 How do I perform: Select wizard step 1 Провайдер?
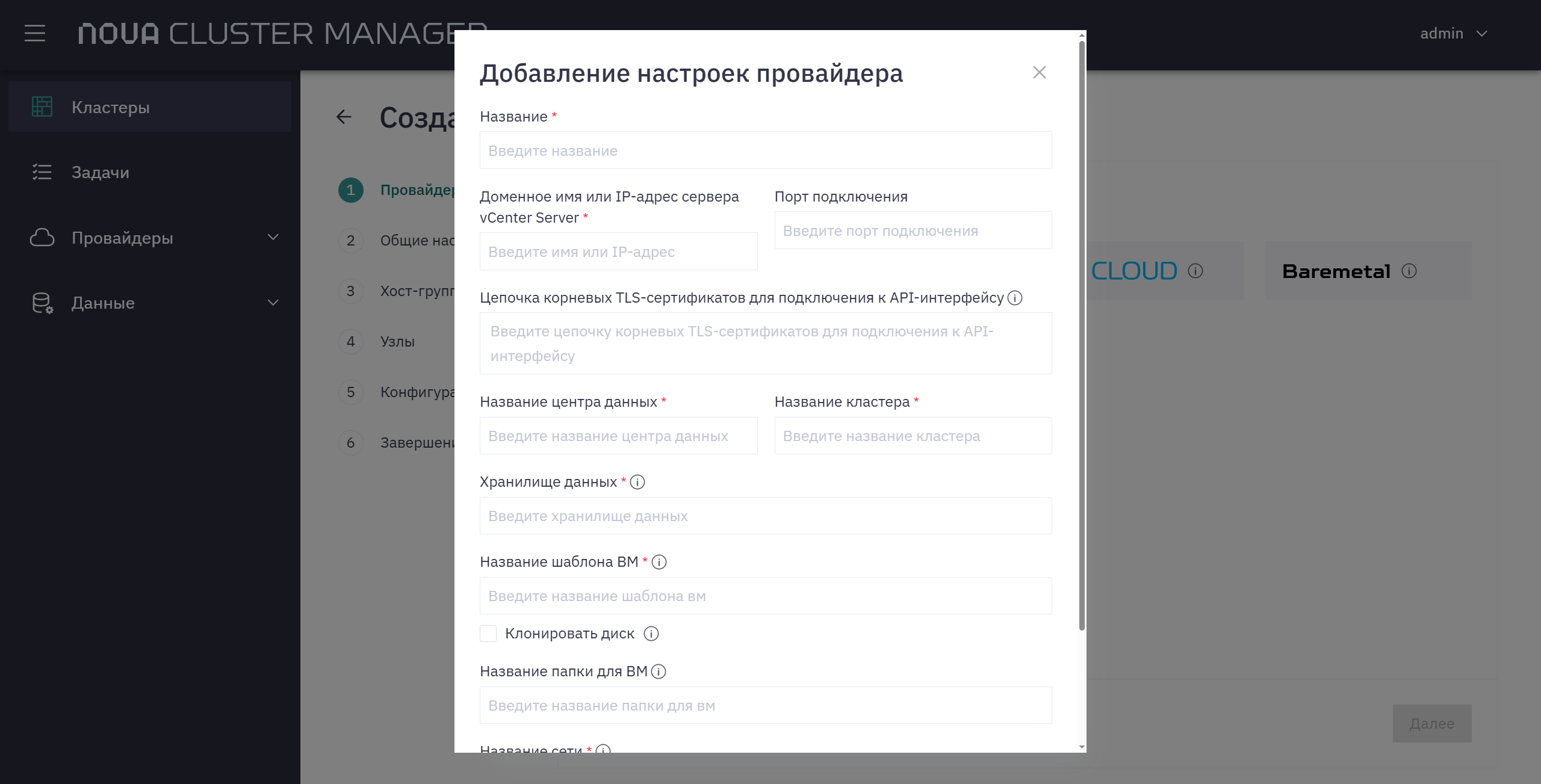click(396, 190)
